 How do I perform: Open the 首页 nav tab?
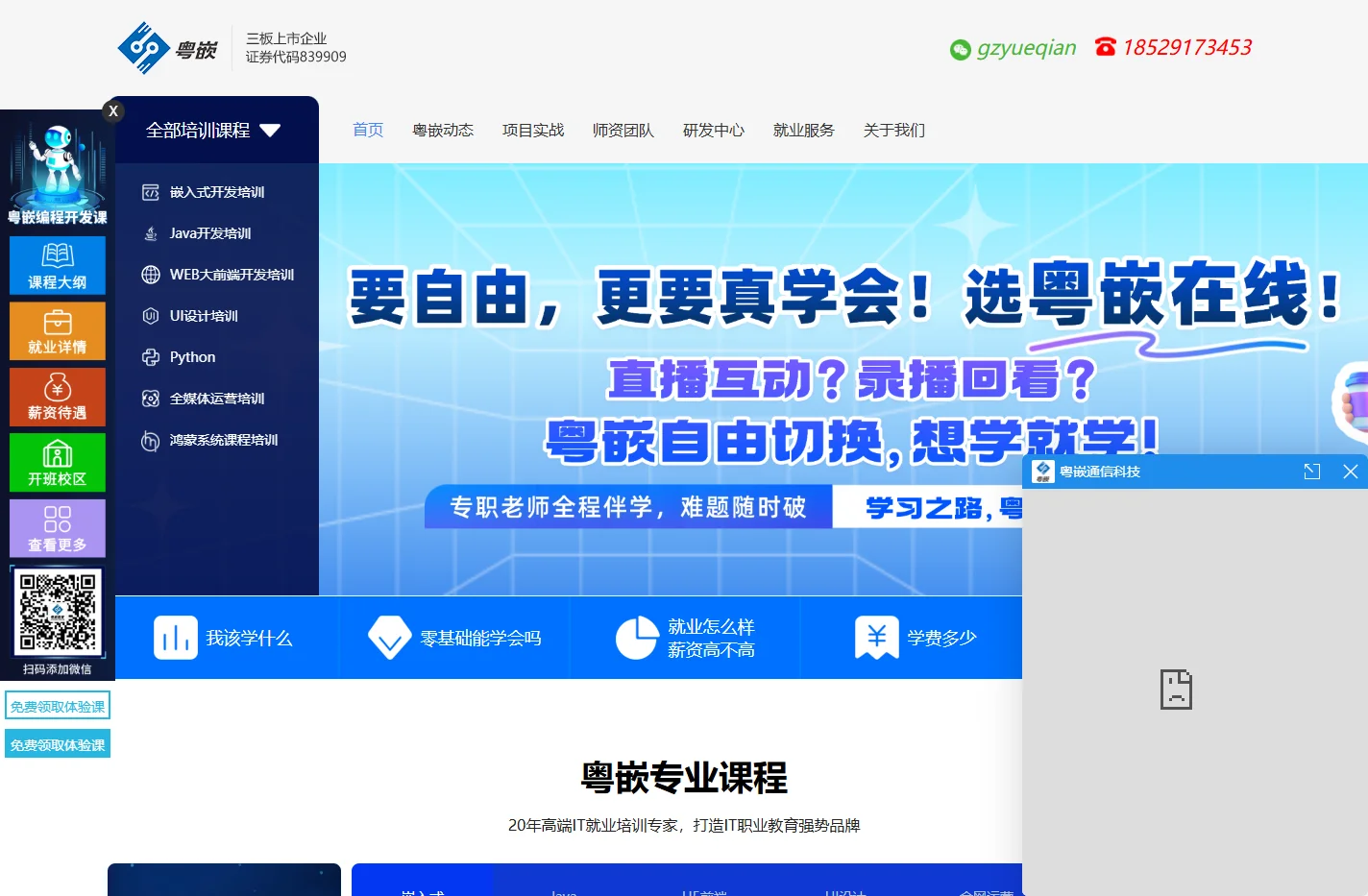tap(368, 130)
